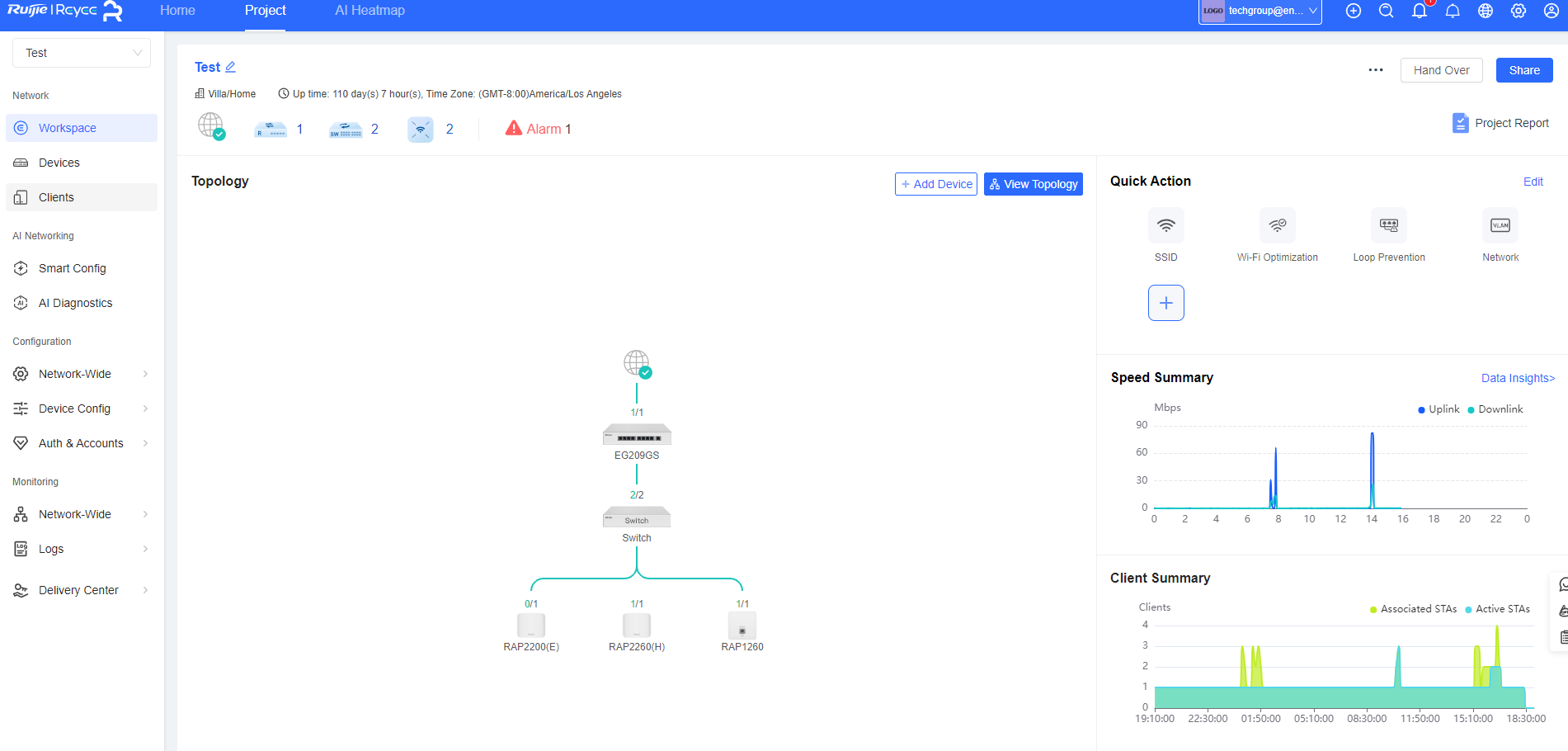1568x751 pixels.
Task: Select the gateway EG209GS node in topology
Action: (636, 435)
